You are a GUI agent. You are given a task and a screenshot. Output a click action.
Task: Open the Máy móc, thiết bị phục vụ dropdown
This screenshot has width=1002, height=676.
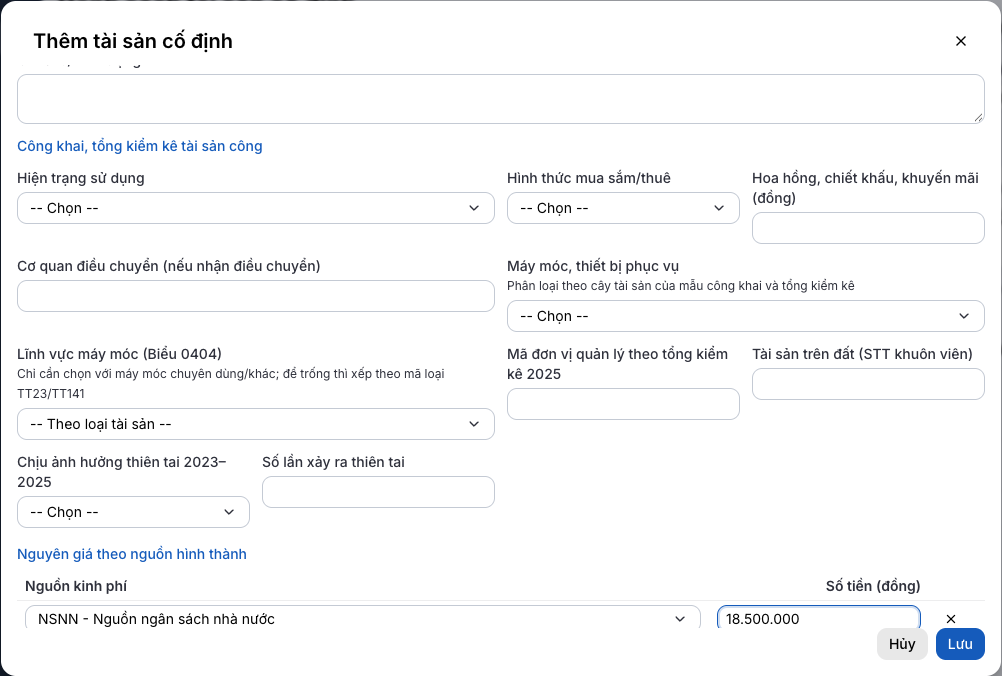(x=746, y=316)
